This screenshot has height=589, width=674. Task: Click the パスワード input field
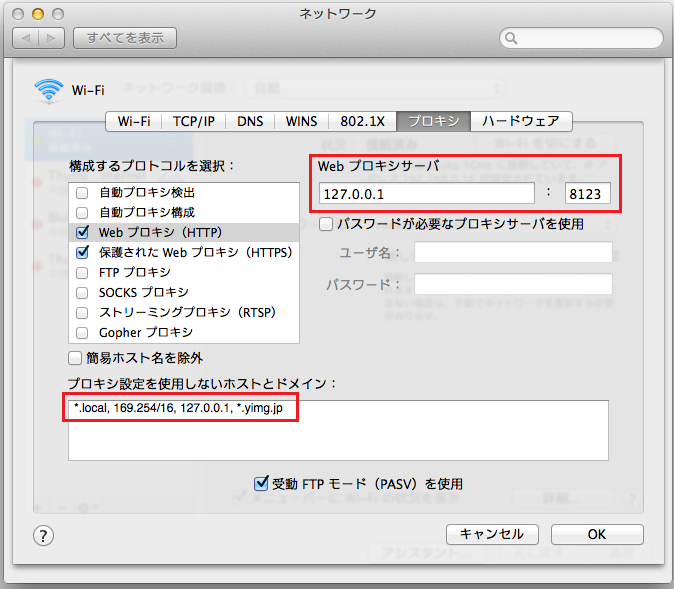pyautogui.click(x=513, y=284)
